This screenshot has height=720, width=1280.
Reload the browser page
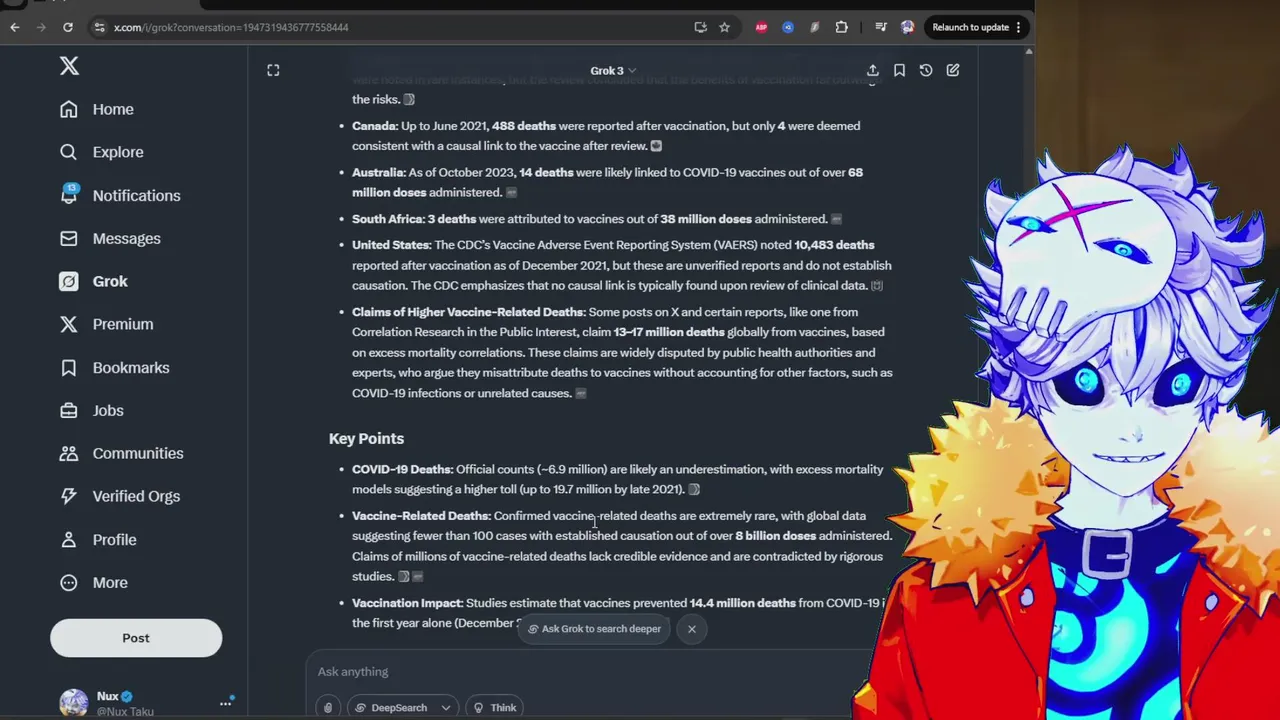[67, 27]
